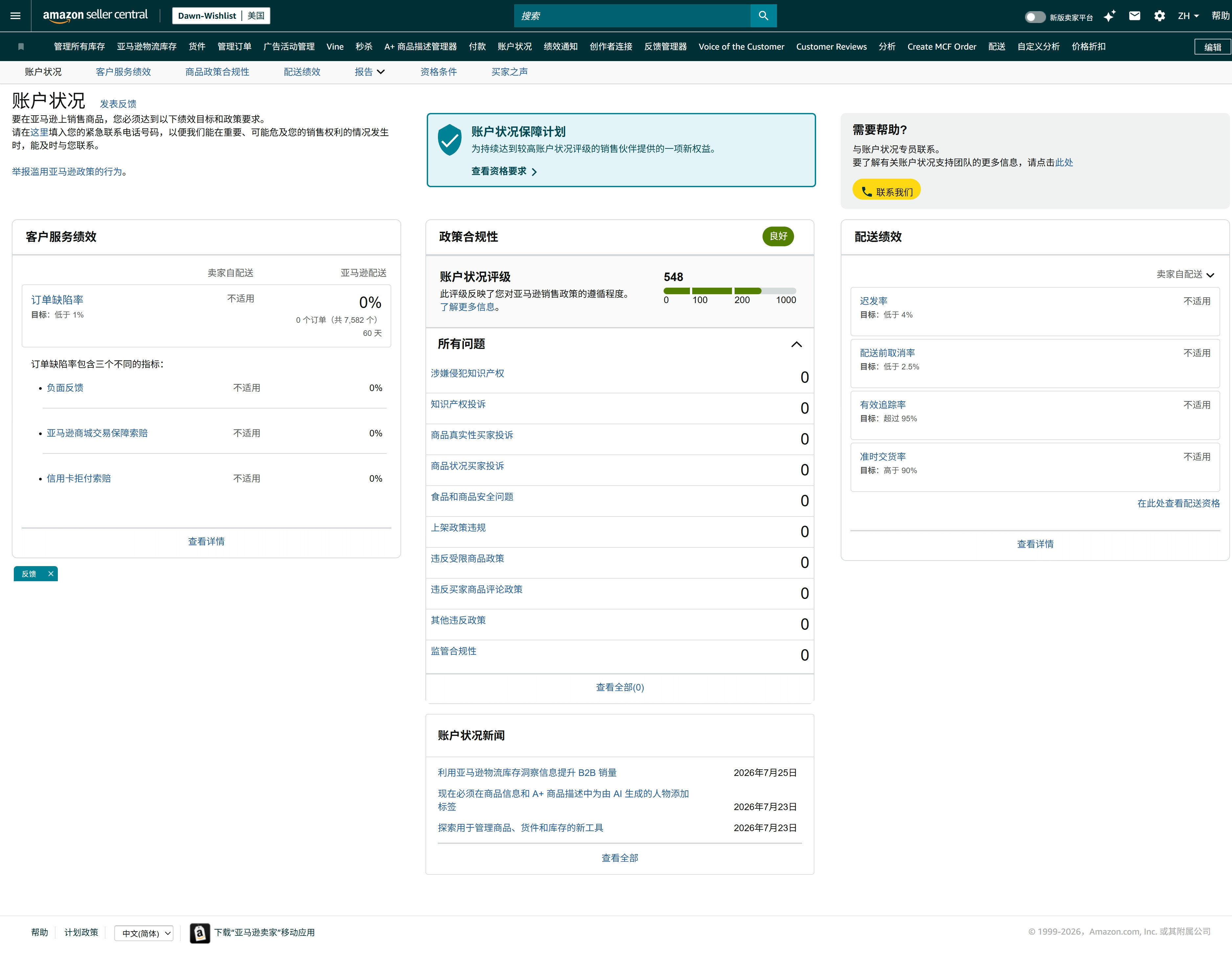This screenshot has height=970, width=1232.
Task: Click the 这里 emergency contact link
Action: [x=40, y=132]
